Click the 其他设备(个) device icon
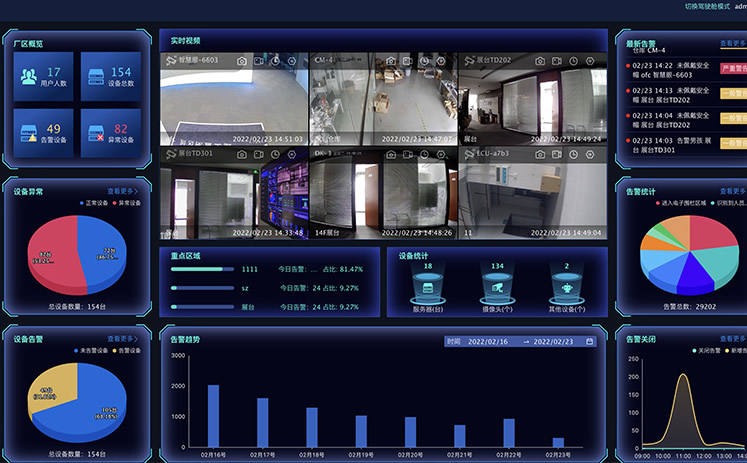The width and height of the screenshot is (747, 463). coord(567,288)
